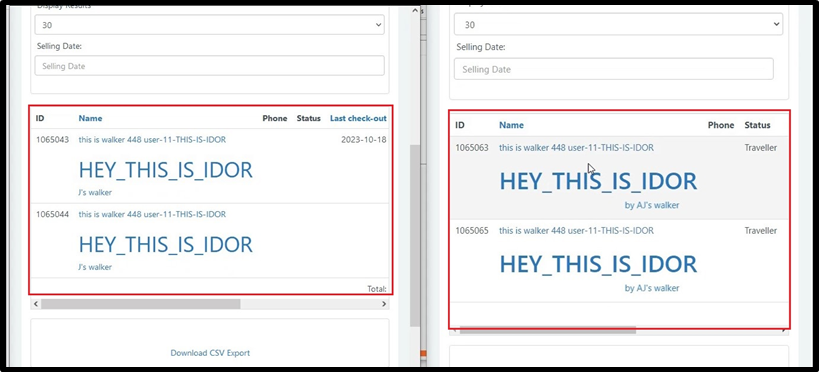The image size is (819, 372).
Task: Click Status column header in left table
Action: click(x=309, y=118)
